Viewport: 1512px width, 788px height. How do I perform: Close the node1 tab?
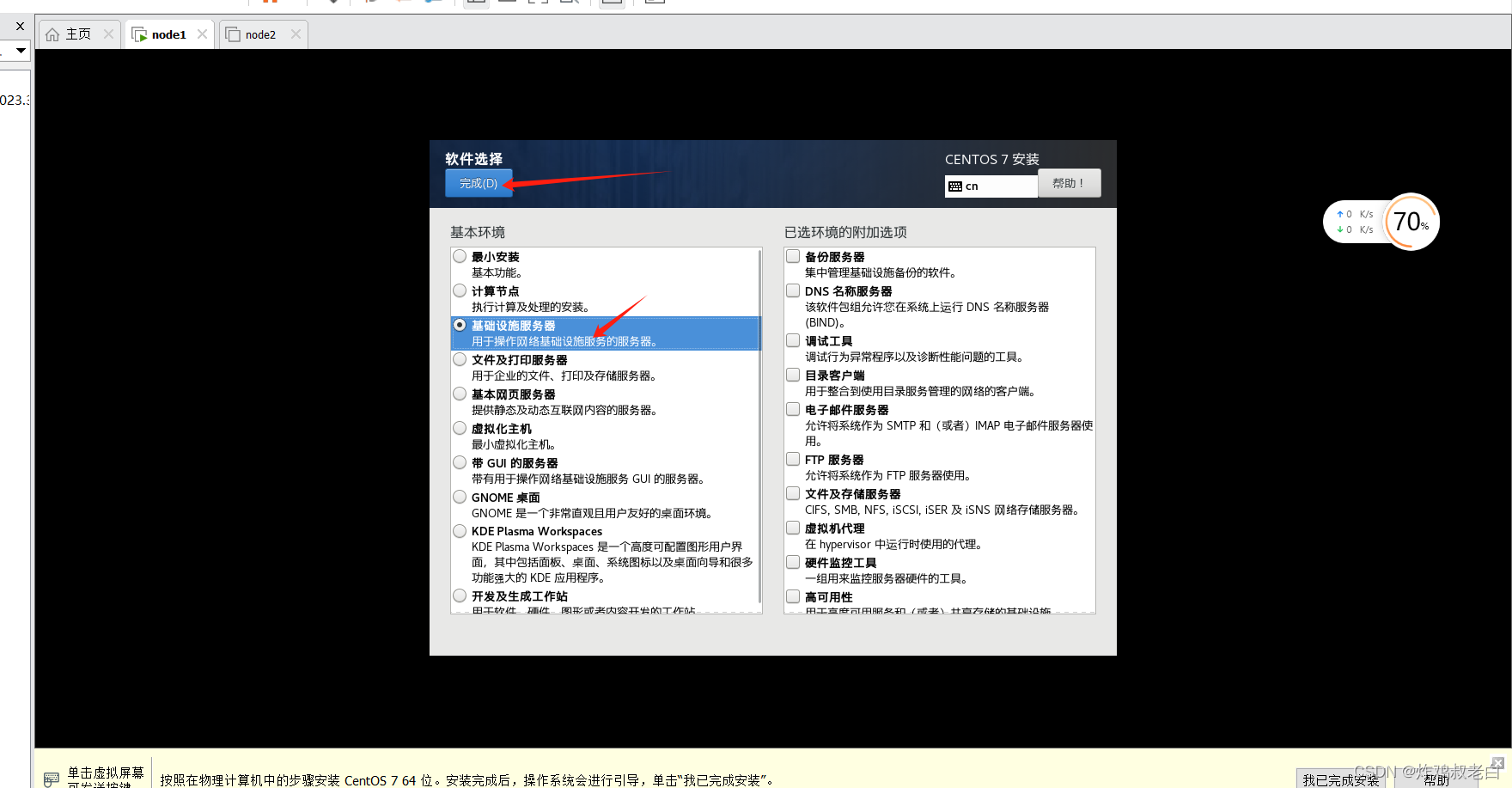[202, 34]
